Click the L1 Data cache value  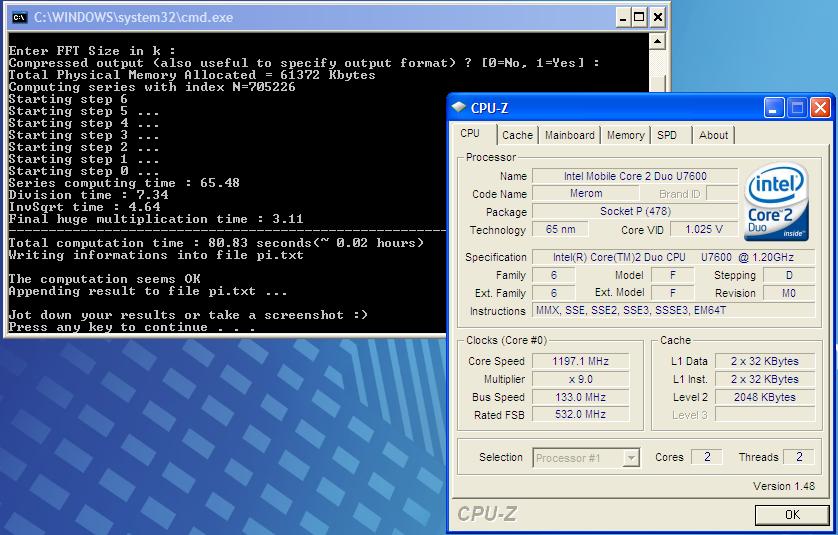coord(765,361)
